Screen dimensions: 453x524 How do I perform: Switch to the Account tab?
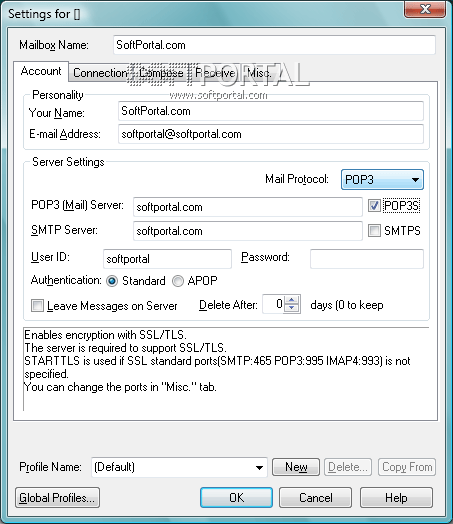41,71
